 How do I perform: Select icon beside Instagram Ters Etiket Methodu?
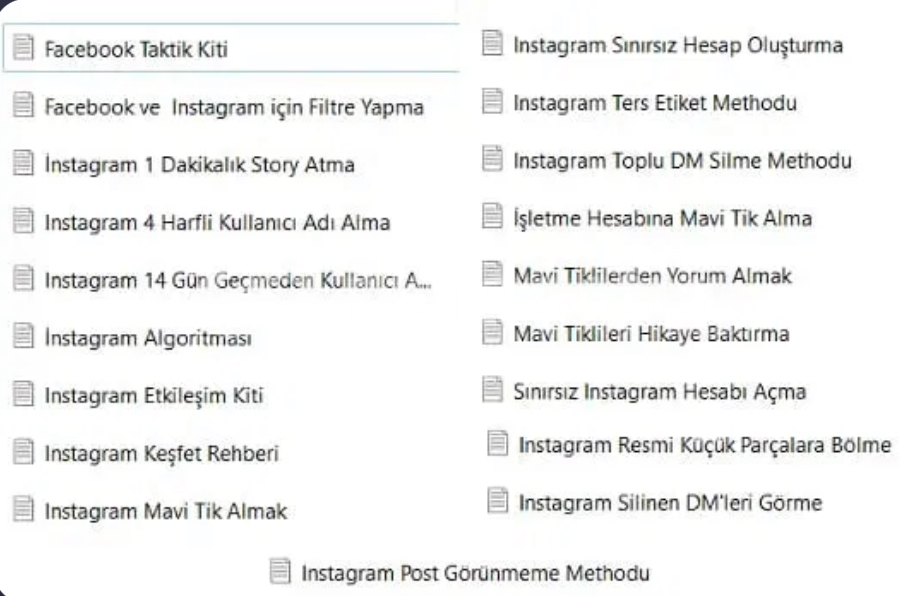[492, 102]
